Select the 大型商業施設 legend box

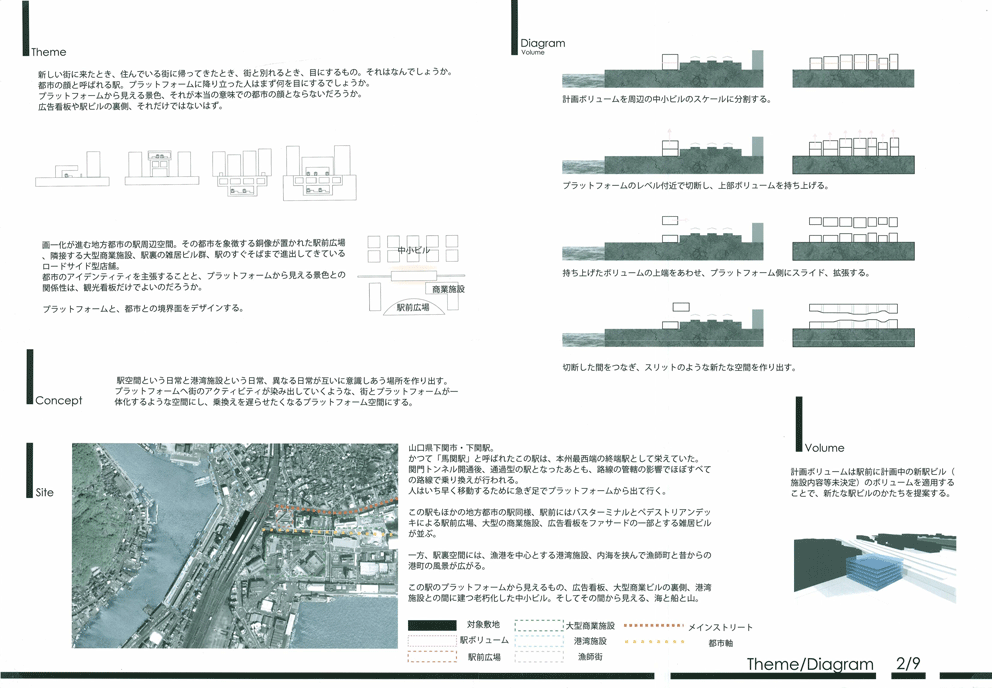(x=538, y=625)
